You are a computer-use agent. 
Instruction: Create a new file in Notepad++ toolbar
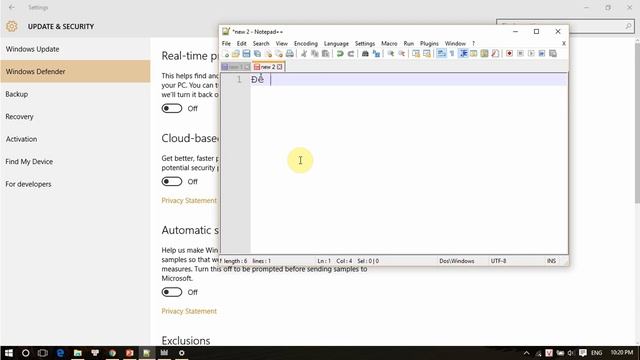tap(225, 53)
